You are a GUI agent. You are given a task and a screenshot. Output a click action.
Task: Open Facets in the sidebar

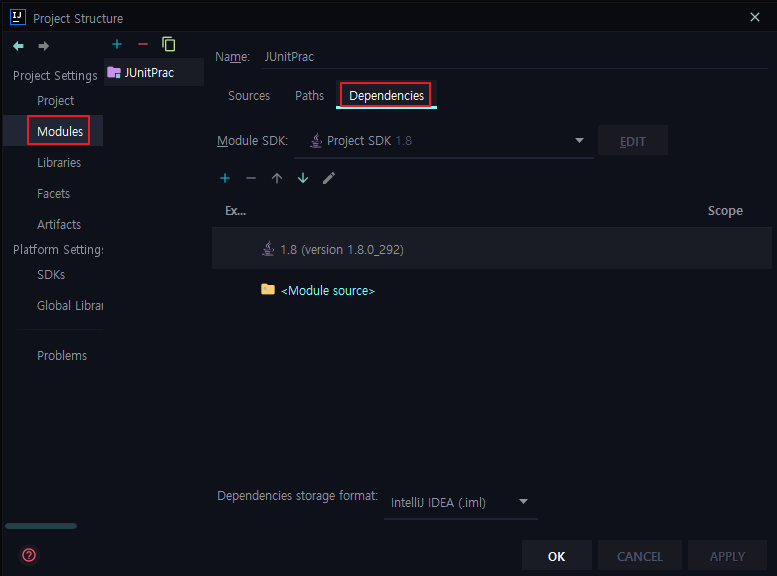[x=54, y=193]
